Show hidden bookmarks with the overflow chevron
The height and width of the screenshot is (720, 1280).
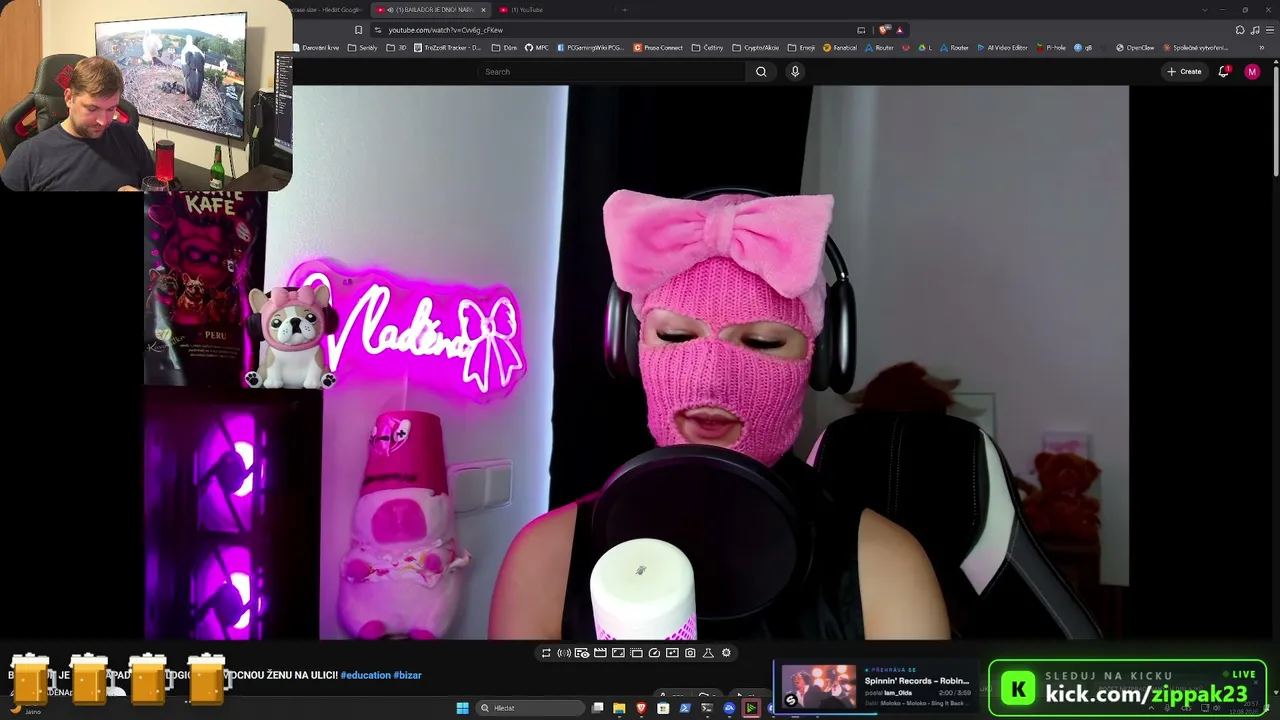[x=1262, y=48]
